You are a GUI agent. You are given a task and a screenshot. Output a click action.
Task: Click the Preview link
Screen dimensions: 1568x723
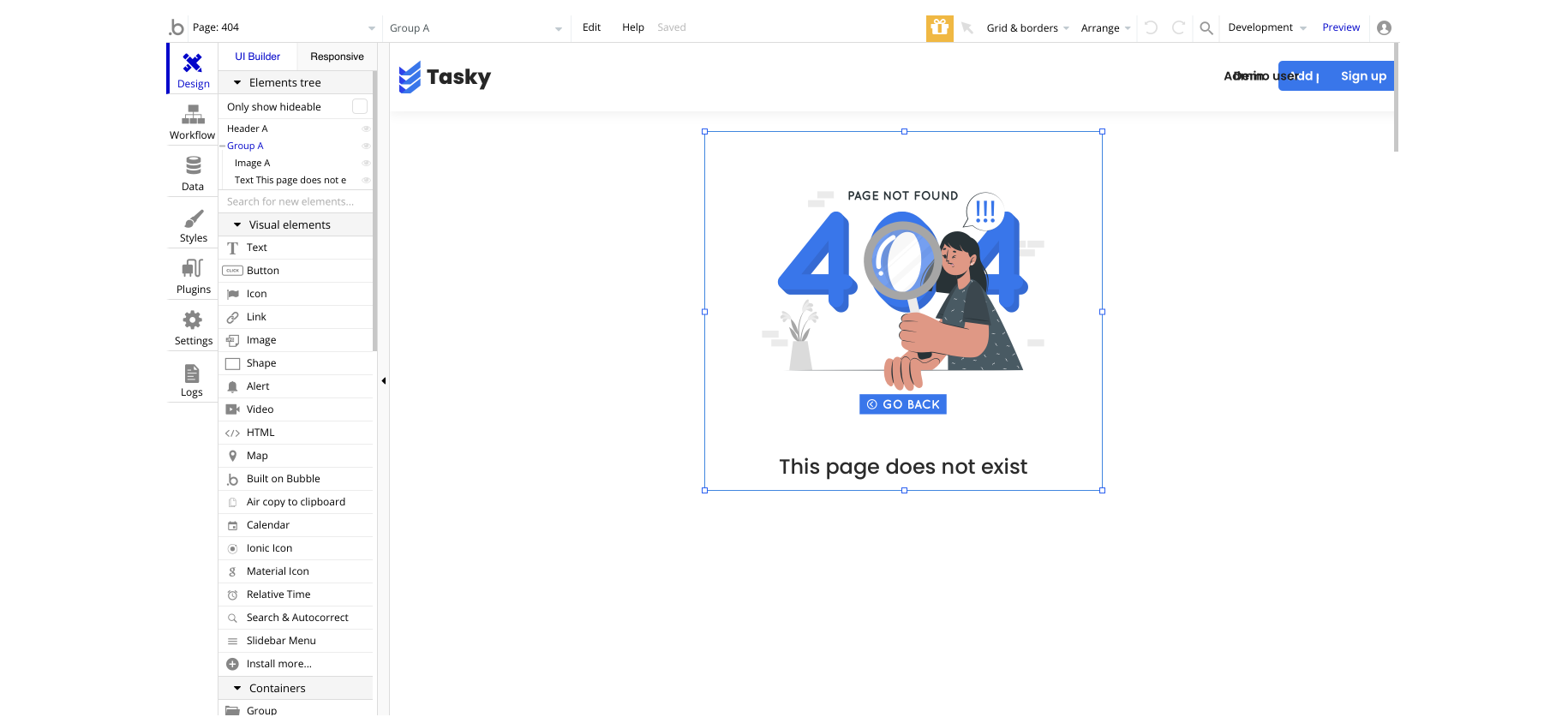1341,27
